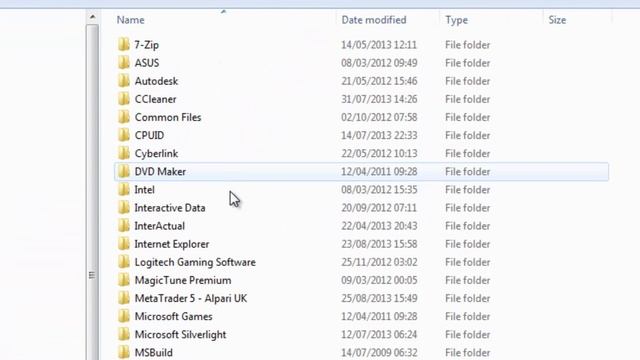Image resolution: width=640 pixels, height=360 pixels.
Task: Select the CPUID folder name
Action: pyautogui.click(x=149, y=135)
